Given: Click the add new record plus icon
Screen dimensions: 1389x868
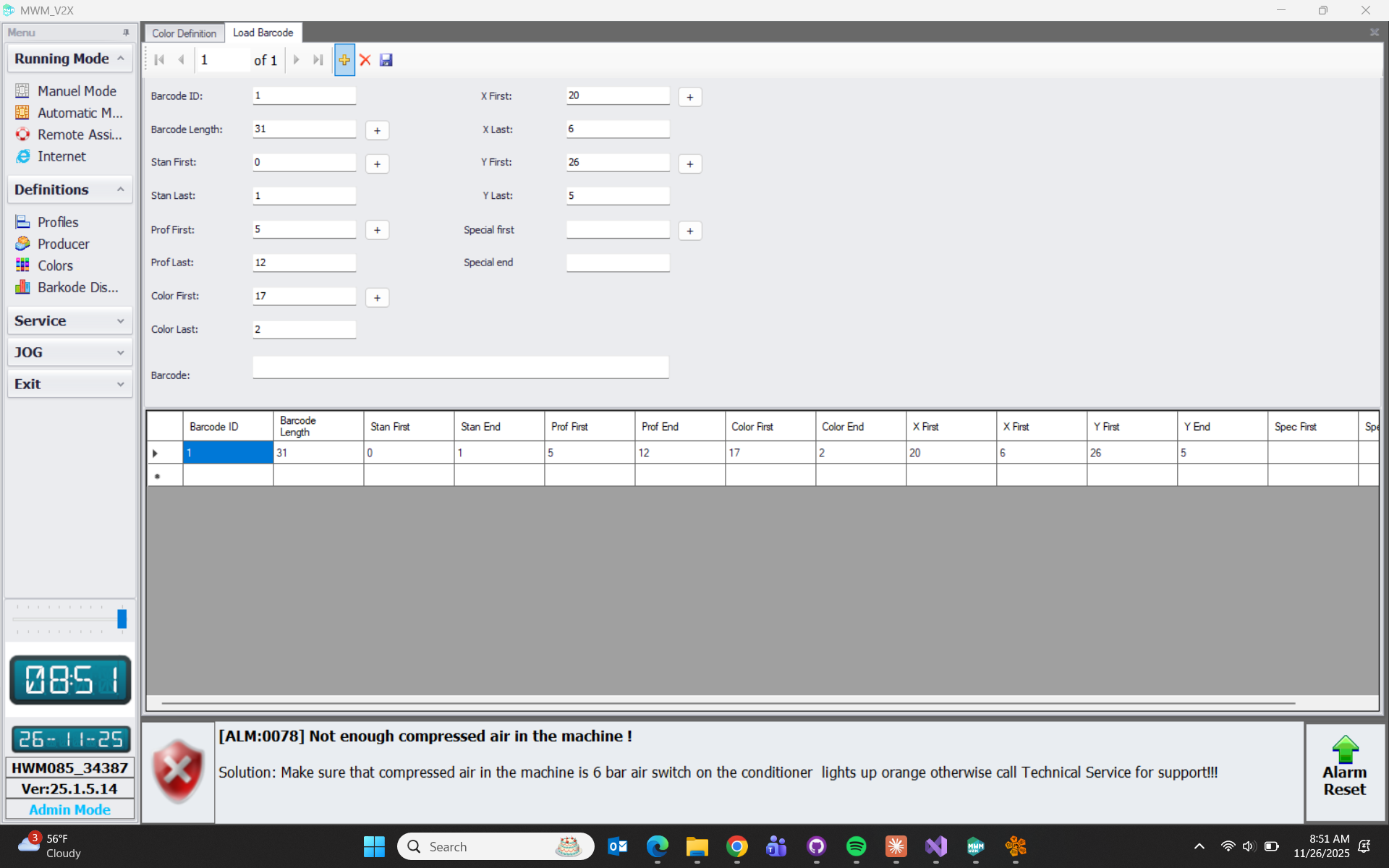Looking at the screenshot, I should [344, 60].
